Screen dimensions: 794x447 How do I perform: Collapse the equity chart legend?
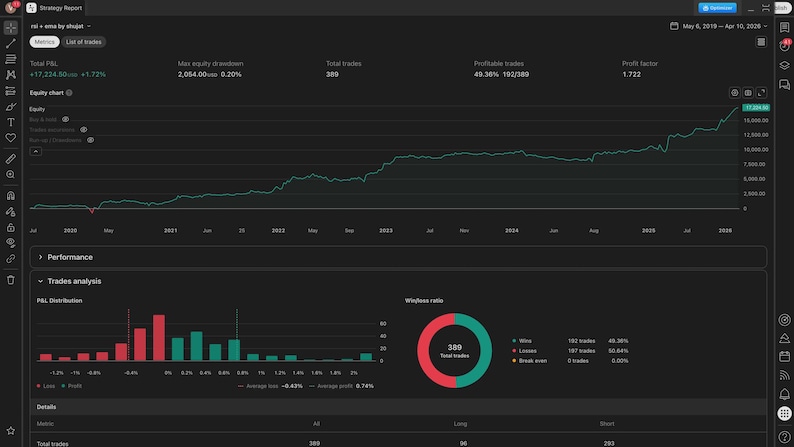click(35, 151)
